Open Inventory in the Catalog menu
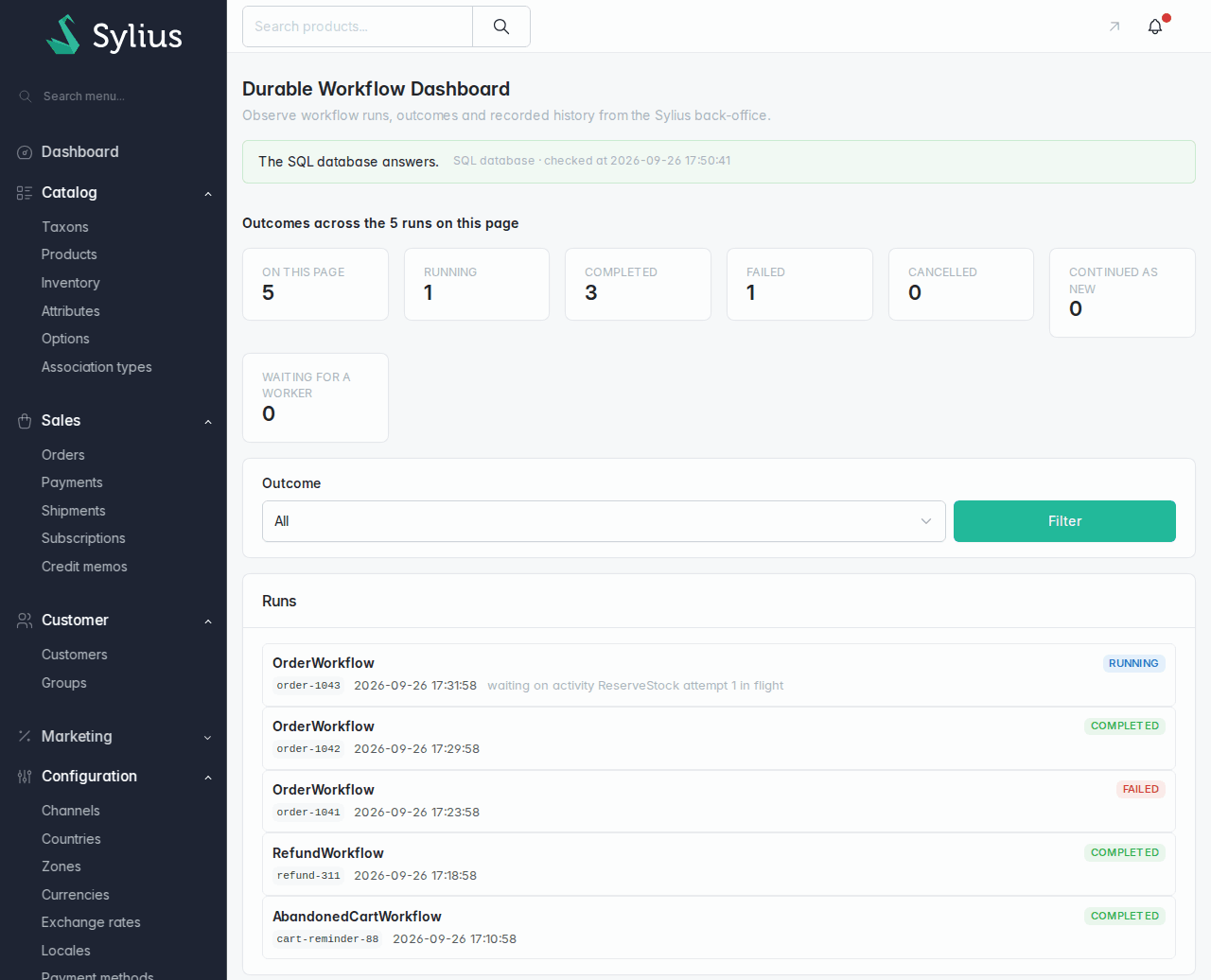 tap(71, 283)
